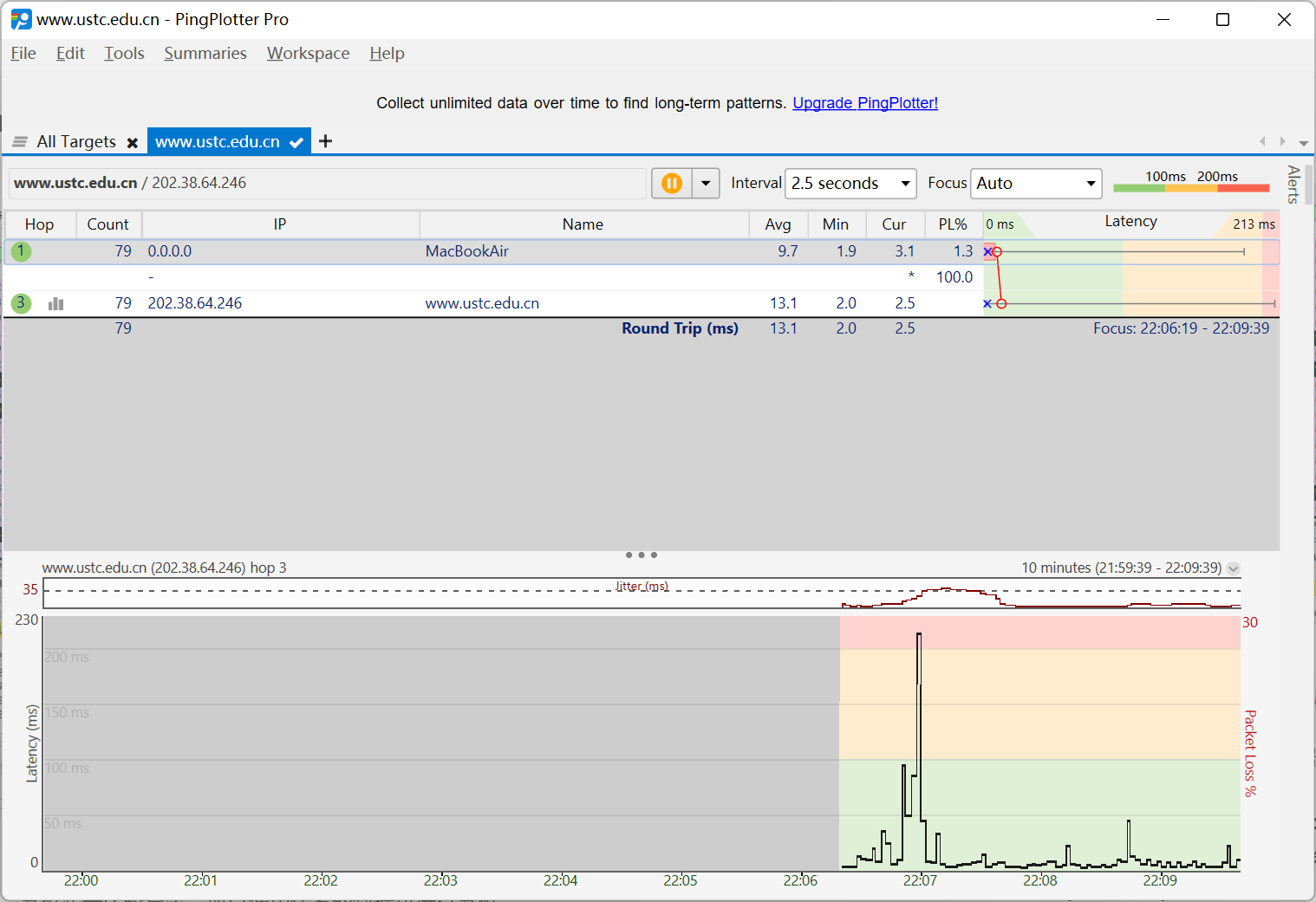Open the Alerts side panel
This screenshot has width=1316, height=902.
point(1294,184)
